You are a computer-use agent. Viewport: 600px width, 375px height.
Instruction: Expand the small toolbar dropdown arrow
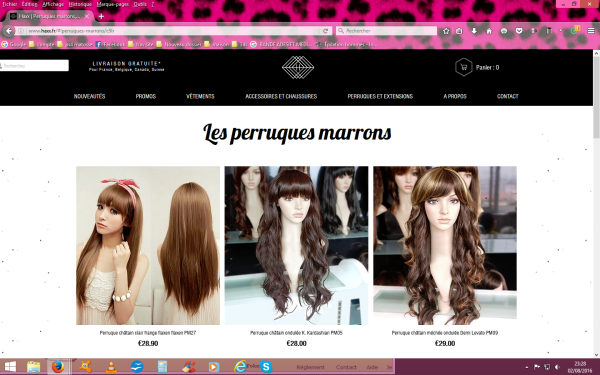click(x=561, y=31)
